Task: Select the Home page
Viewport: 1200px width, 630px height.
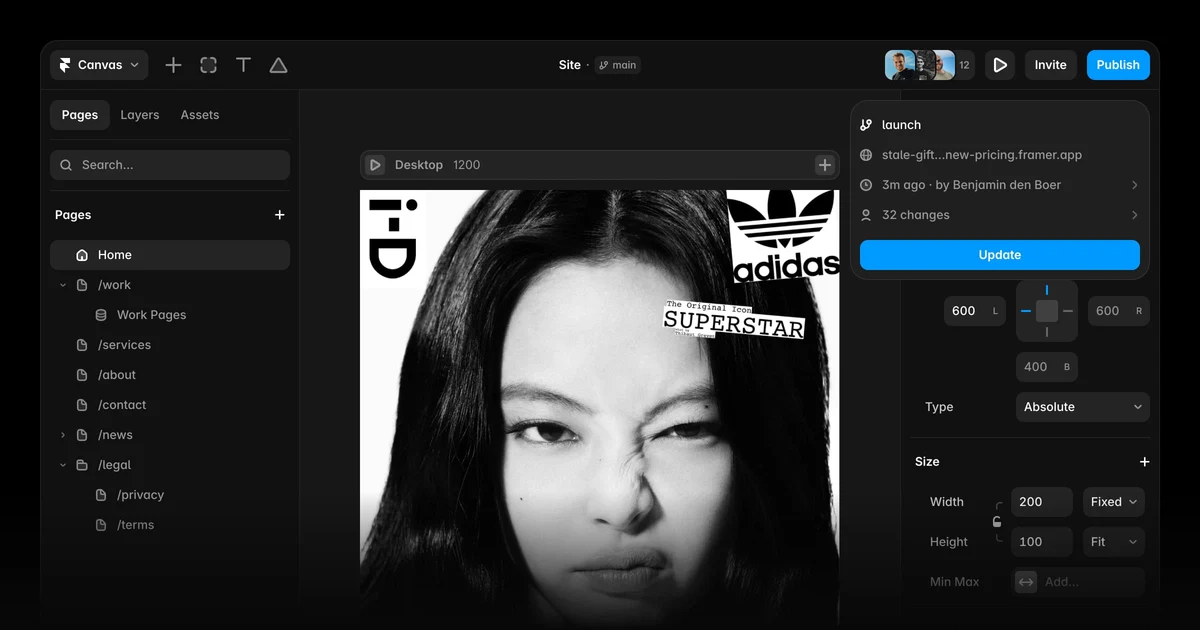Action: point(170,255)
